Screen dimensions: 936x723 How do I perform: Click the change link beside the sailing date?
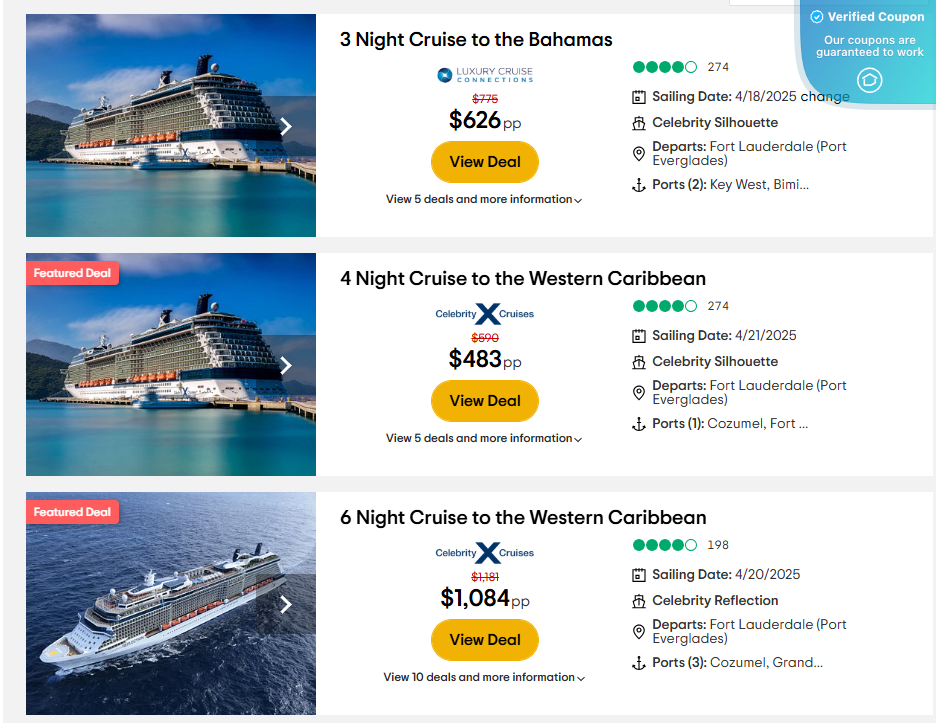click(827, 97)
